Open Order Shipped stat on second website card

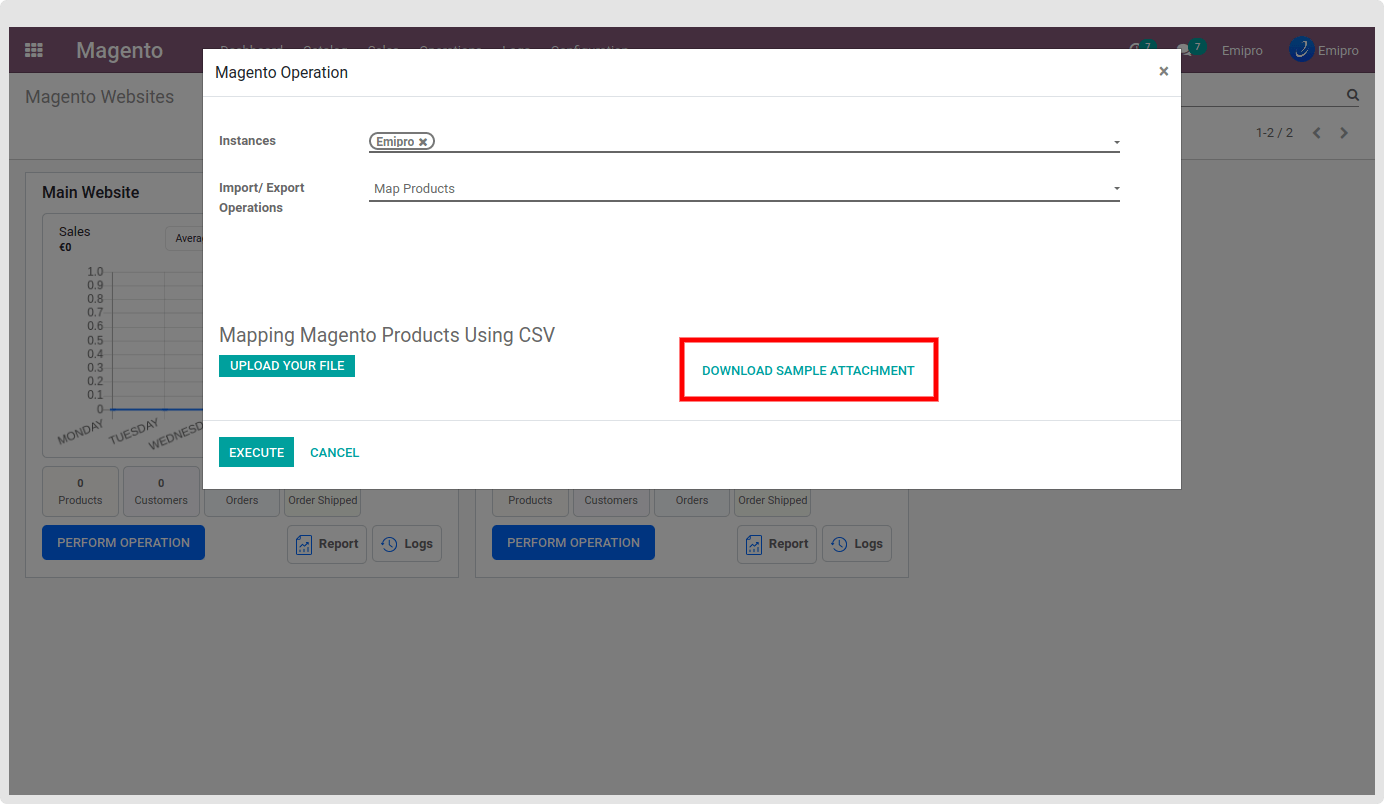pyautogui.click(x=773, y=500)
